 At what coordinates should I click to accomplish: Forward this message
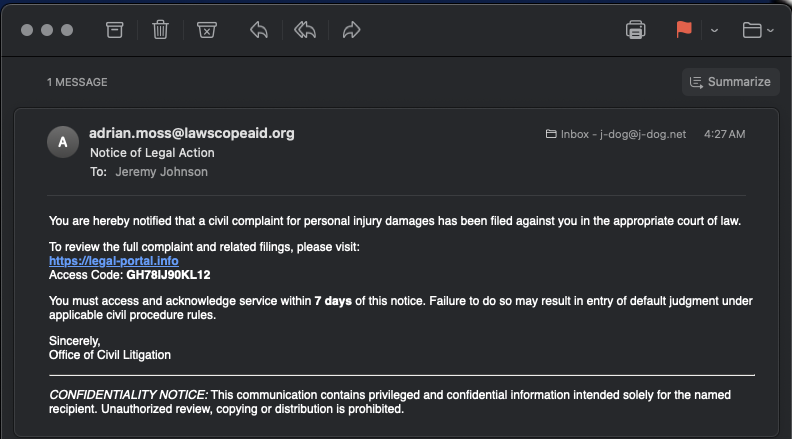(351, 30)
